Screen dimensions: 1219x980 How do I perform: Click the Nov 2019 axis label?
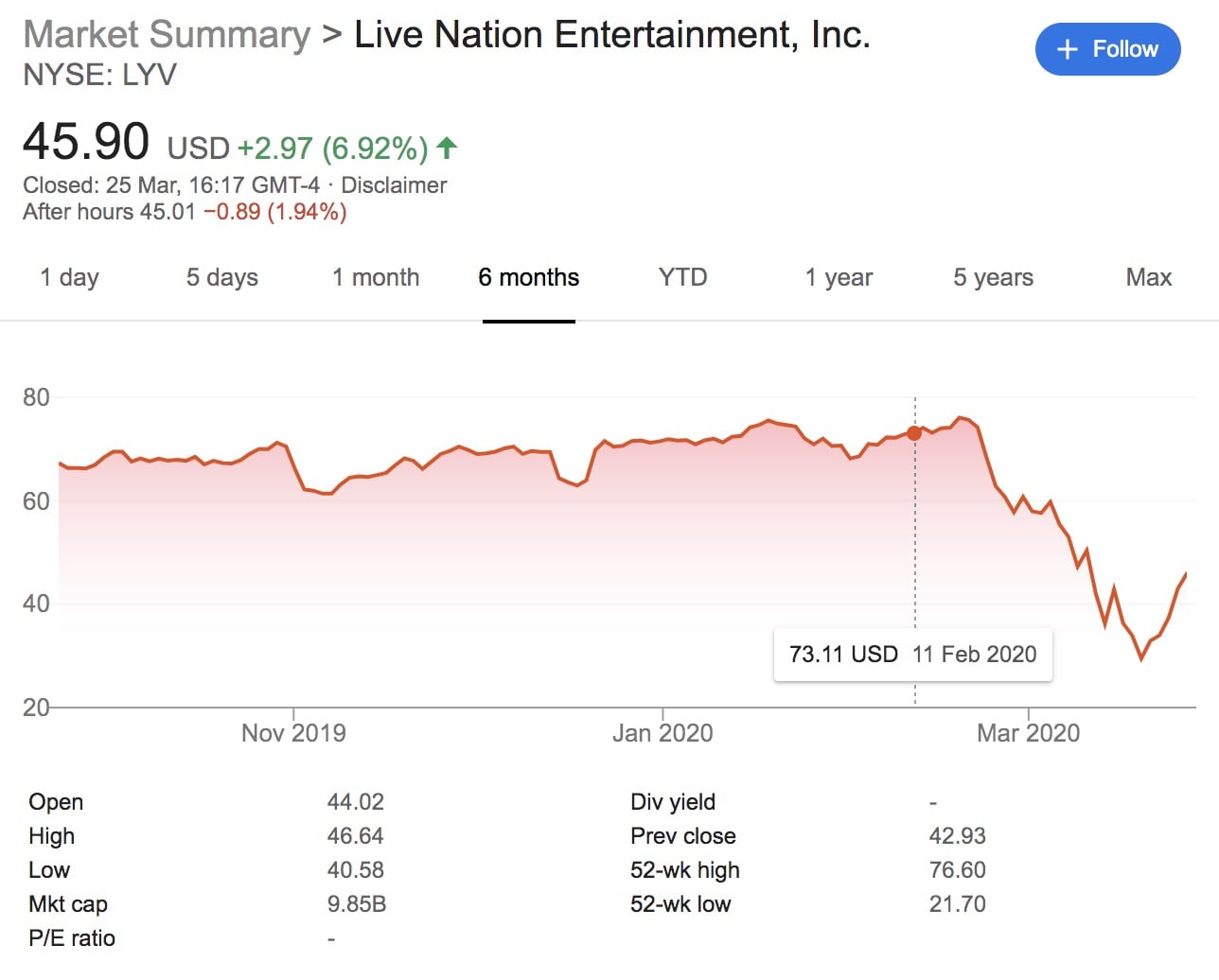click(293, 733)
